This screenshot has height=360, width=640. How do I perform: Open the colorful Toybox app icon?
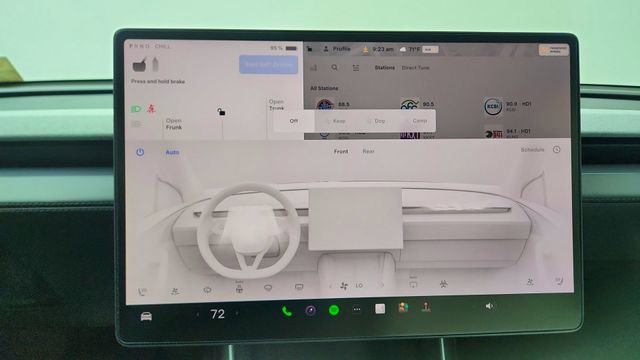[x=403, y=307]
